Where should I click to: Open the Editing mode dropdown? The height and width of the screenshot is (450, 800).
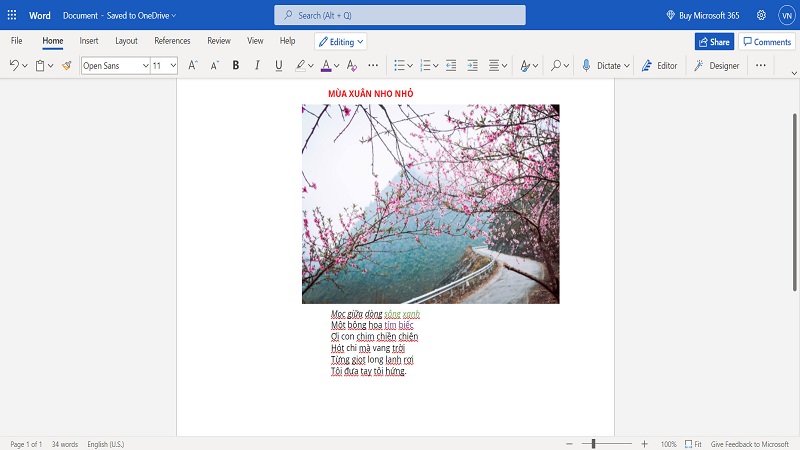(x=341, y=42)
